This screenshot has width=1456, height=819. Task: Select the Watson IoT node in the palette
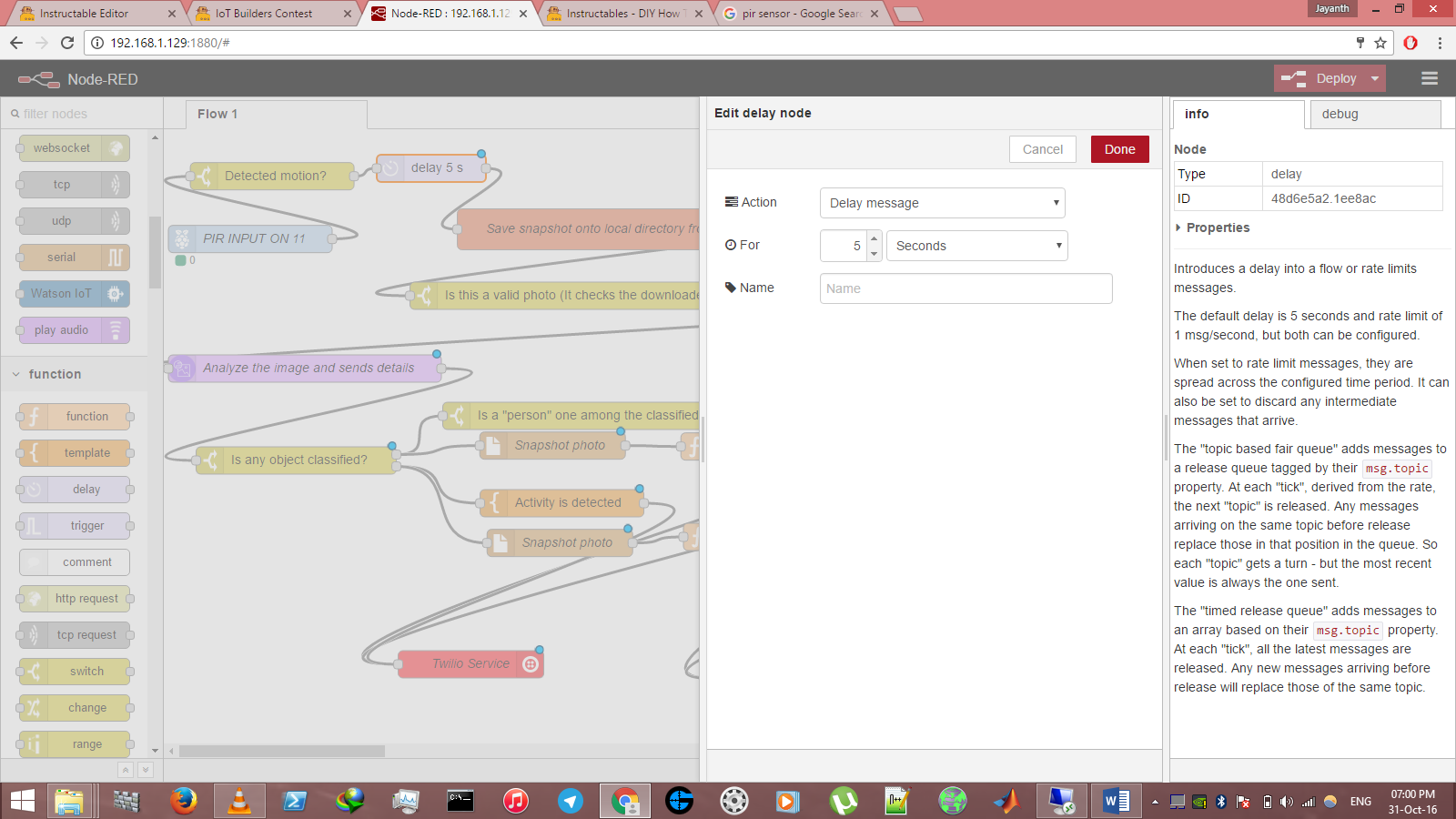(x=73, y=293)
